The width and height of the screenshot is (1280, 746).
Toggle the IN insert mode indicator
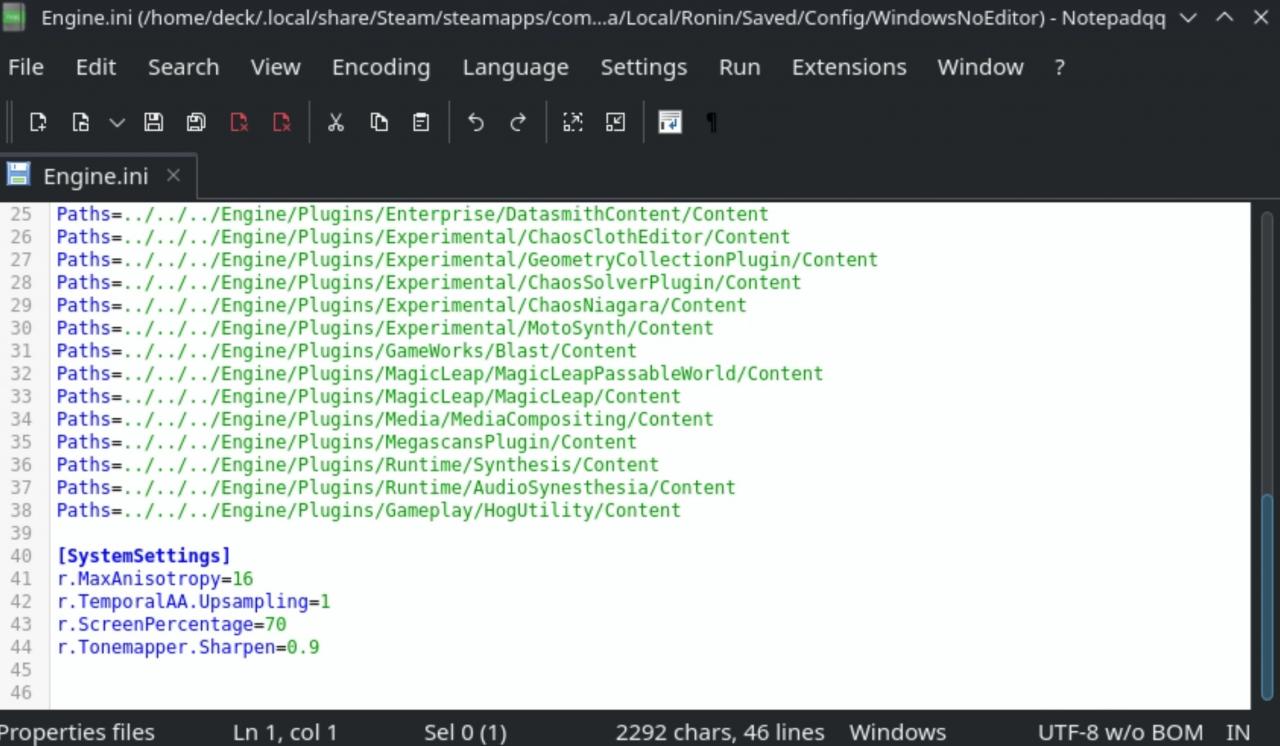[x=1238, y=732]
